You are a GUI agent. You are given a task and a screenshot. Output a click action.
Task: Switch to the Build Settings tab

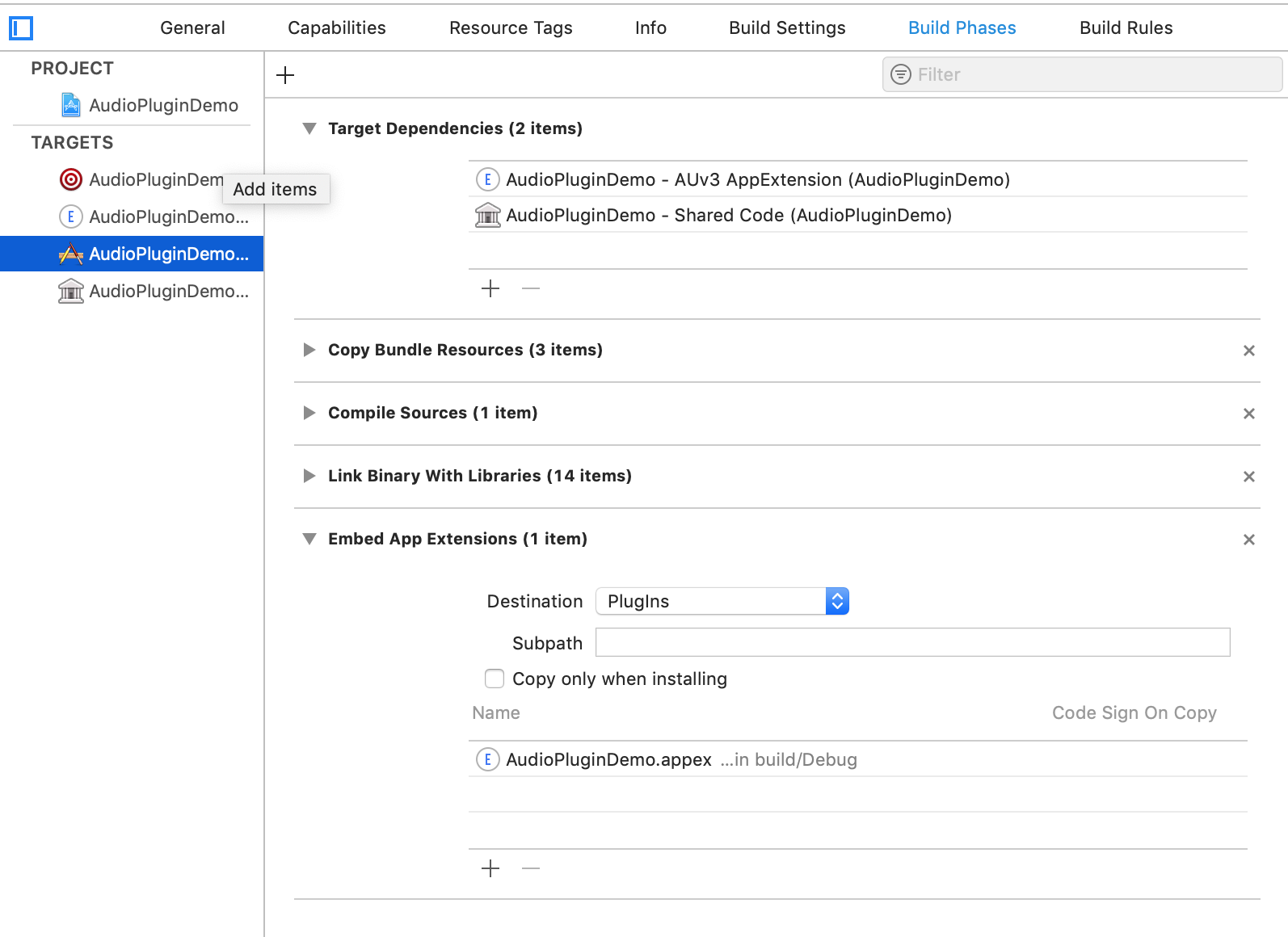[787, 27]
